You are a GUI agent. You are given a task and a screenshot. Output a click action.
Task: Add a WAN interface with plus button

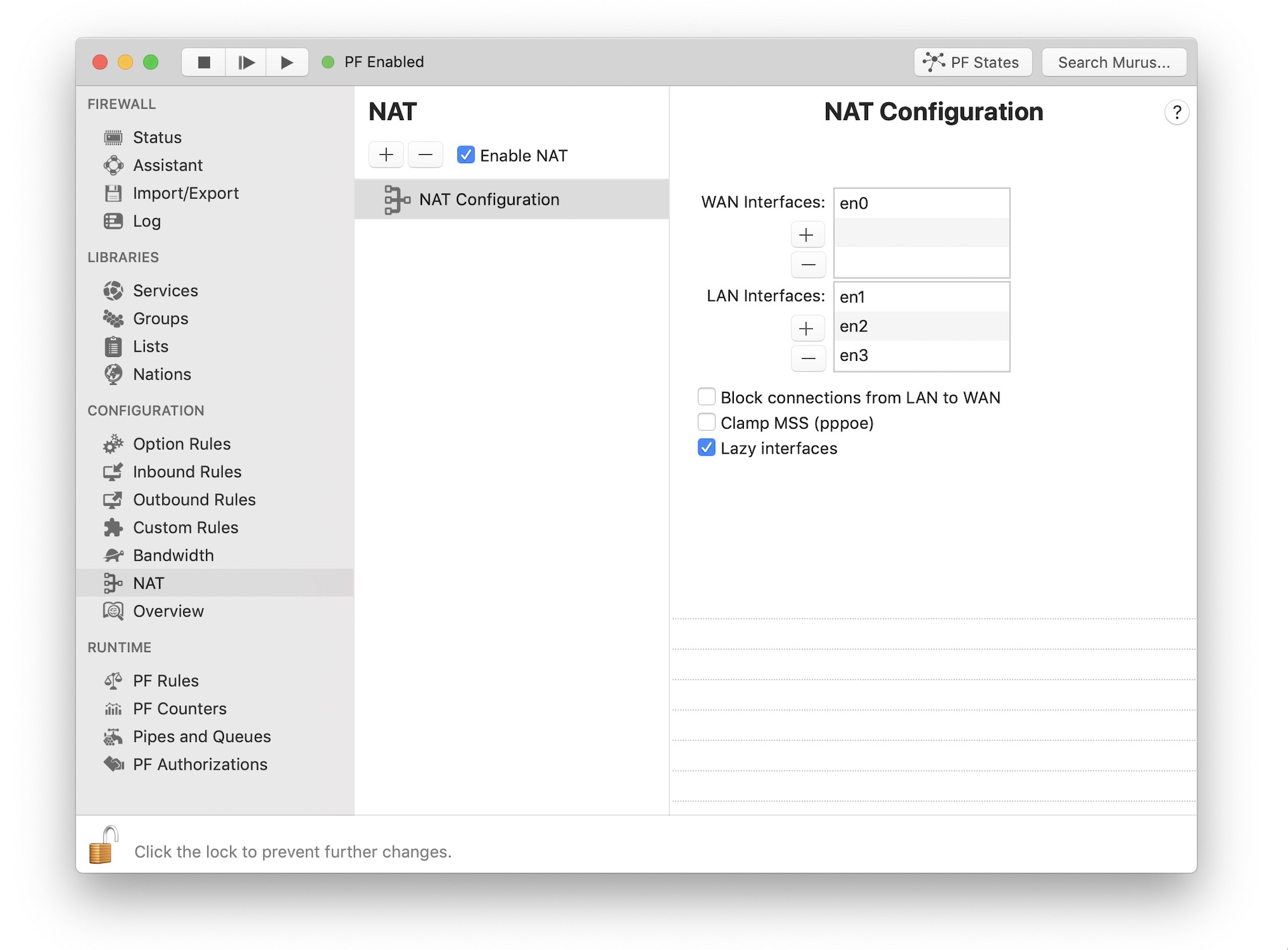pyautogui.click(x=808, y=235)
